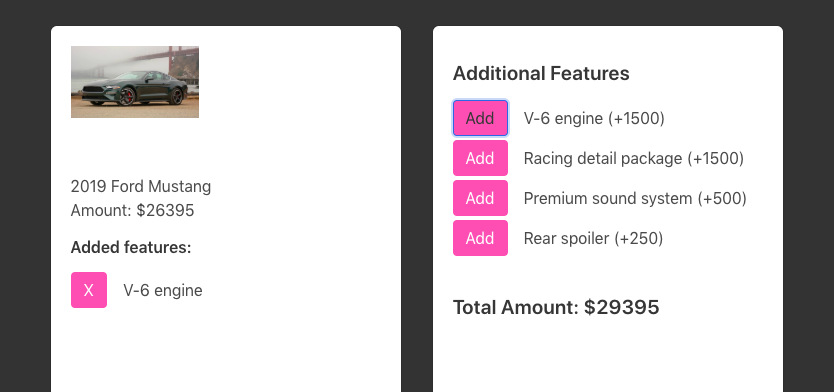834x392 pixels.
Task: Select the Racing detail package (+1500) text
Action: click(x=633, y=158)
